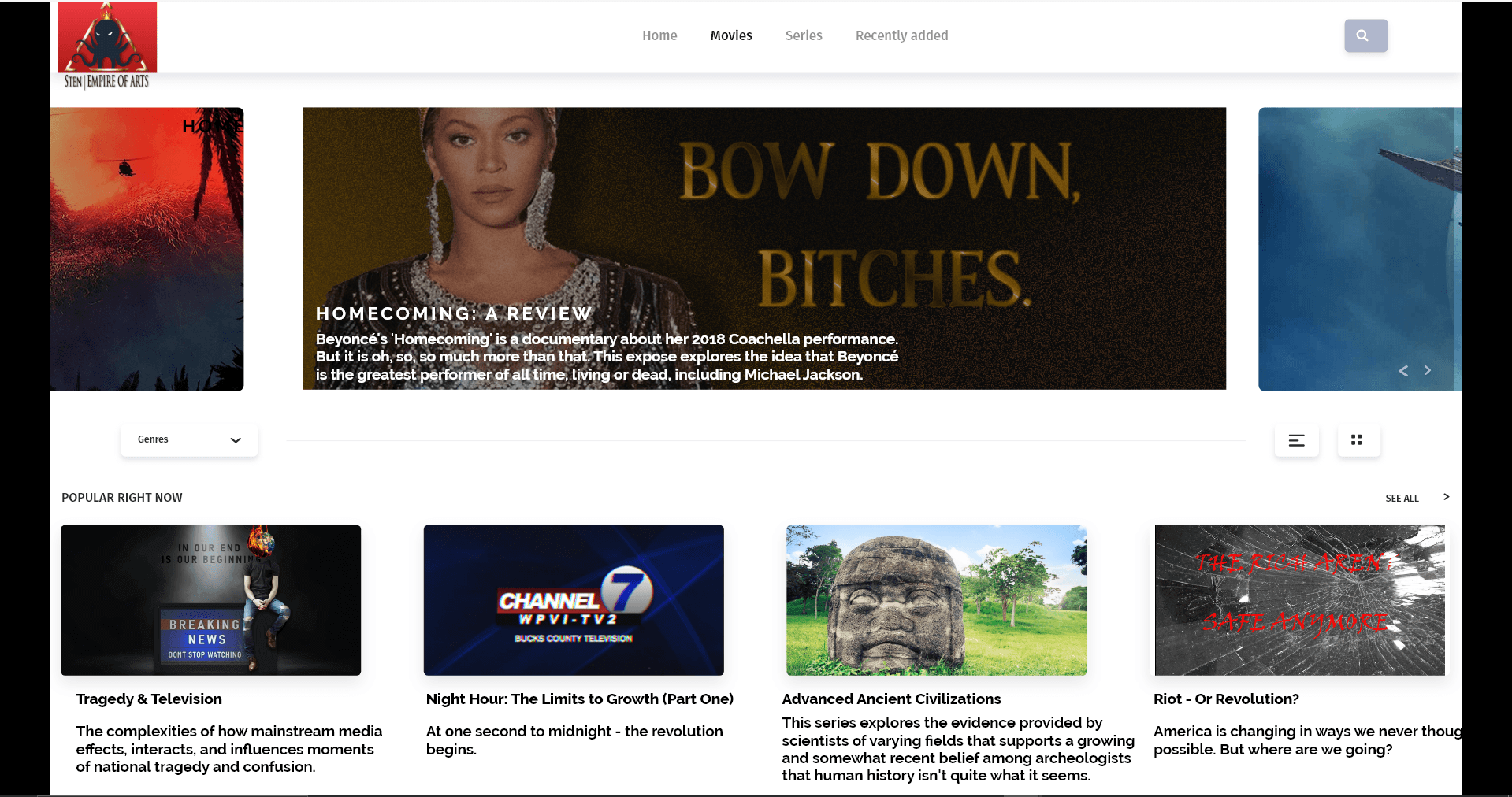
Task: Switch to list view layout
Action: tap(1296, 440)
